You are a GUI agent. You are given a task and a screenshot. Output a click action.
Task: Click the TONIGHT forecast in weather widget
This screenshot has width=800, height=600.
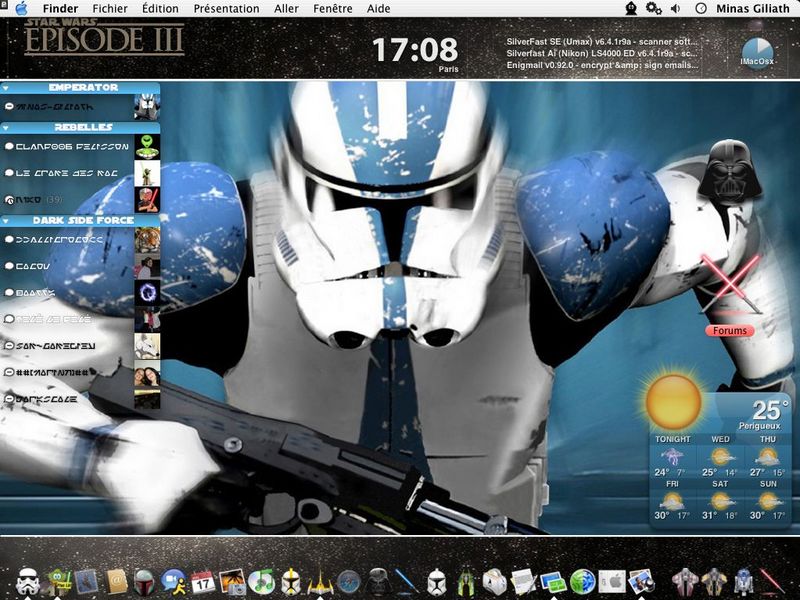(x=672, y=457)
